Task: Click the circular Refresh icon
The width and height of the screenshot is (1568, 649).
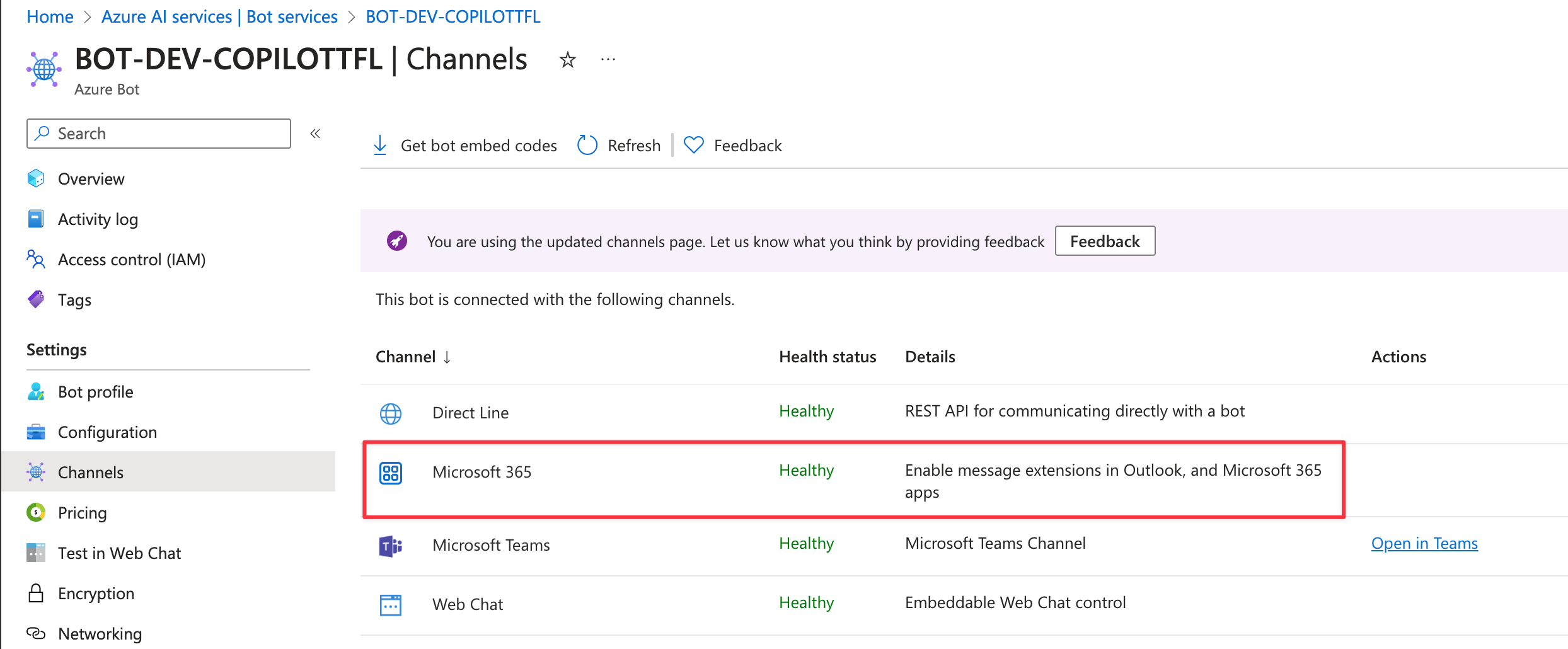Action: click(587, 145)
